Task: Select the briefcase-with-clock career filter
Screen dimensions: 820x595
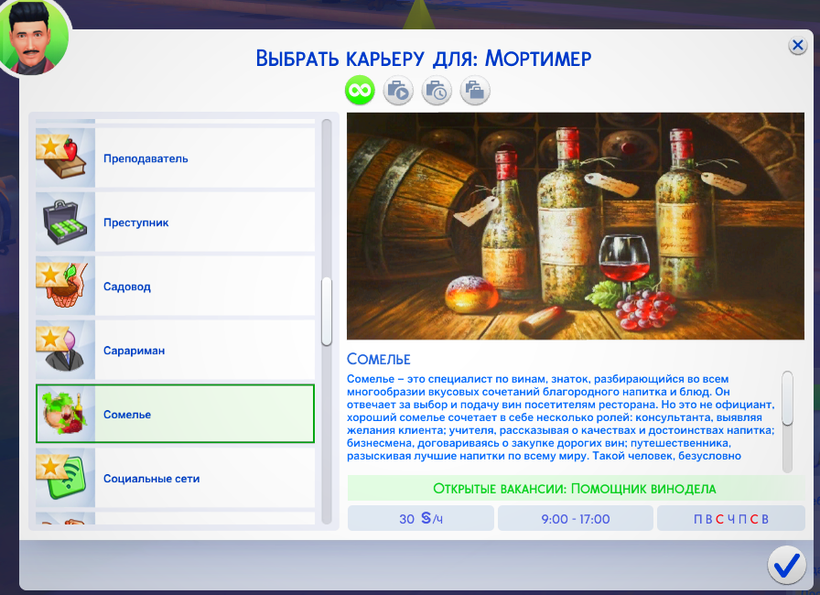Action: [x=436, y=90]
